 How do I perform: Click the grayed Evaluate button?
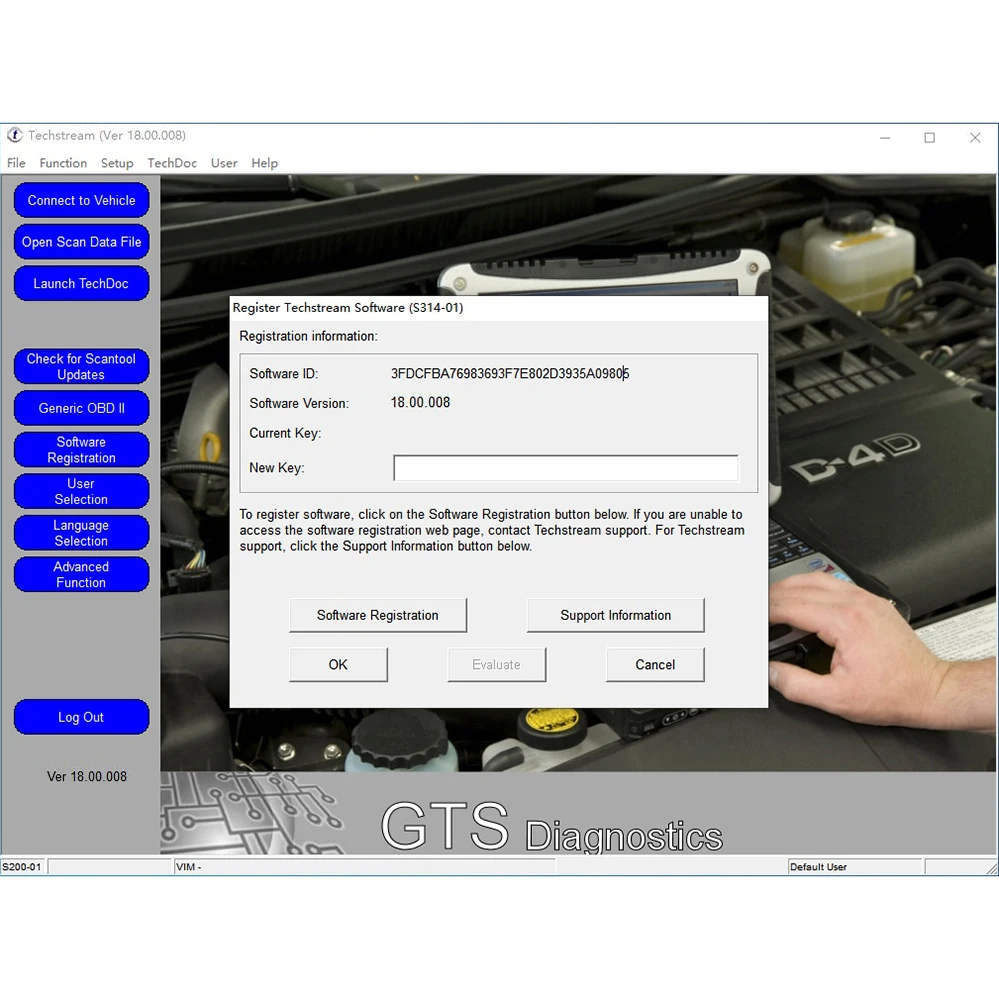(x=496, y=665)
